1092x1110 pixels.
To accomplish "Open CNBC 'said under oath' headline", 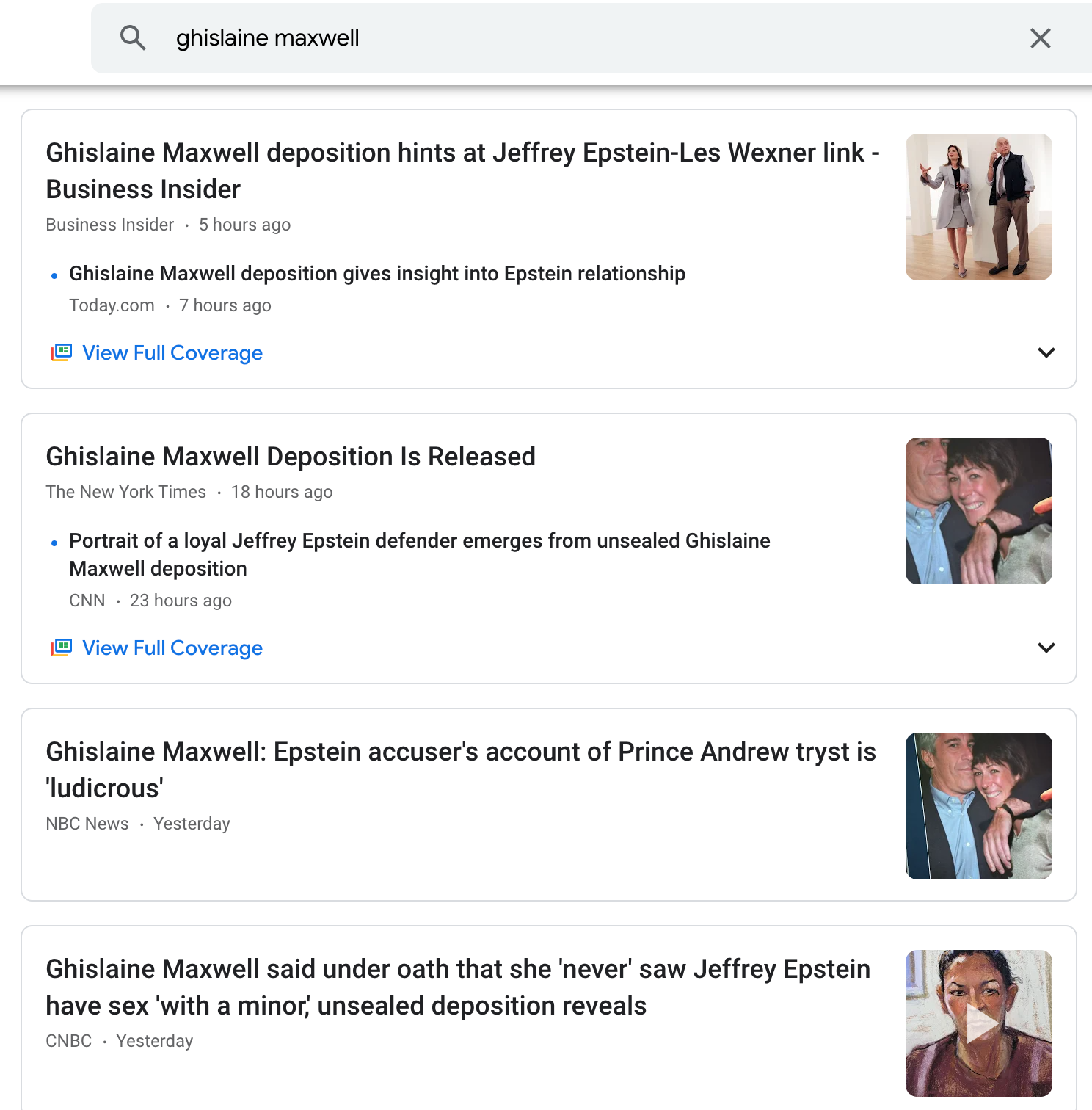I will coord(458,987).
